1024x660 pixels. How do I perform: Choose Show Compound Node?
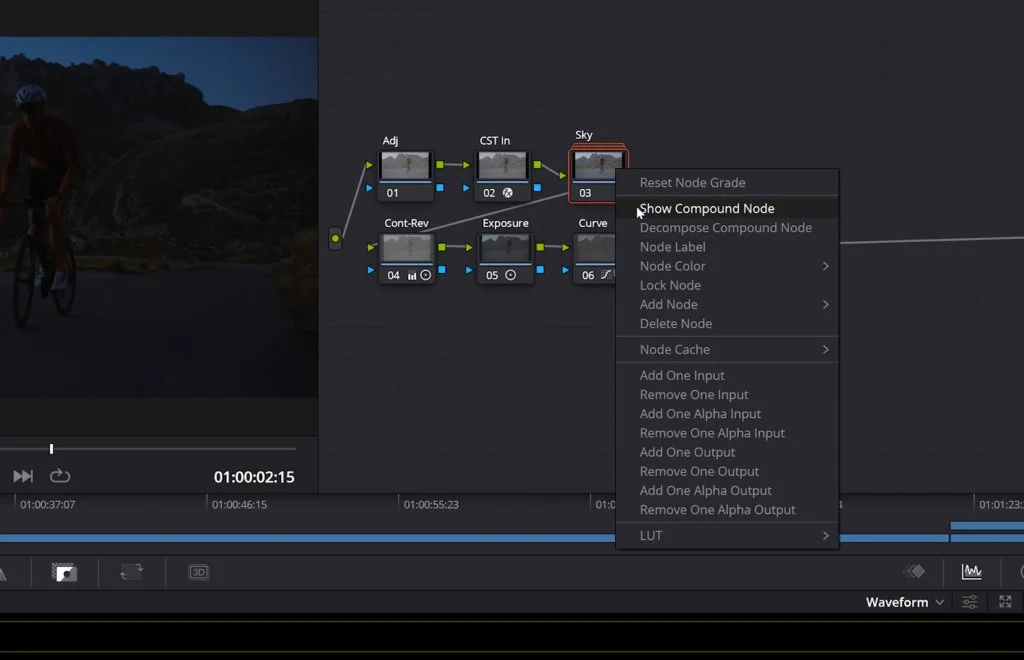point(707,209)
